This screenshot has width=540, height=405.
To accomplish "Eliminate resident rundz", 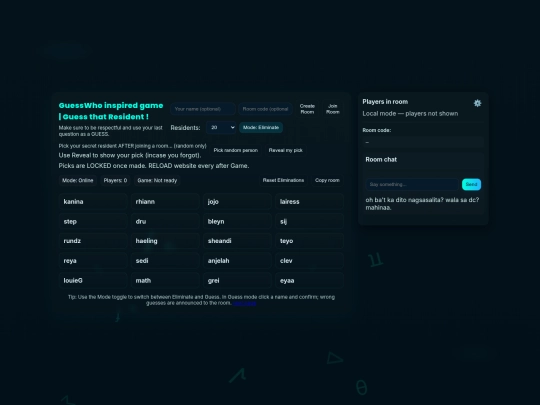I will (x=93, y=241).
